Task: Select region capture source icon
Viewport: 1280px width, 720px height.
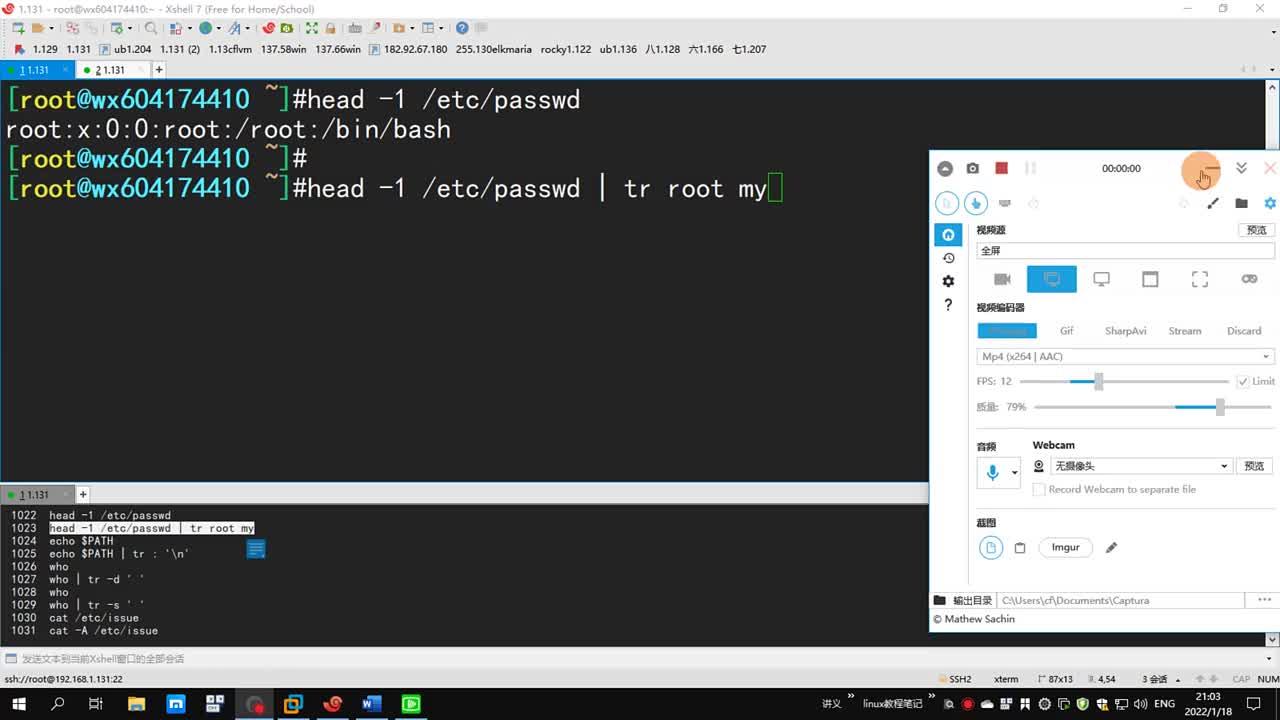Action: coord(1200,279)
